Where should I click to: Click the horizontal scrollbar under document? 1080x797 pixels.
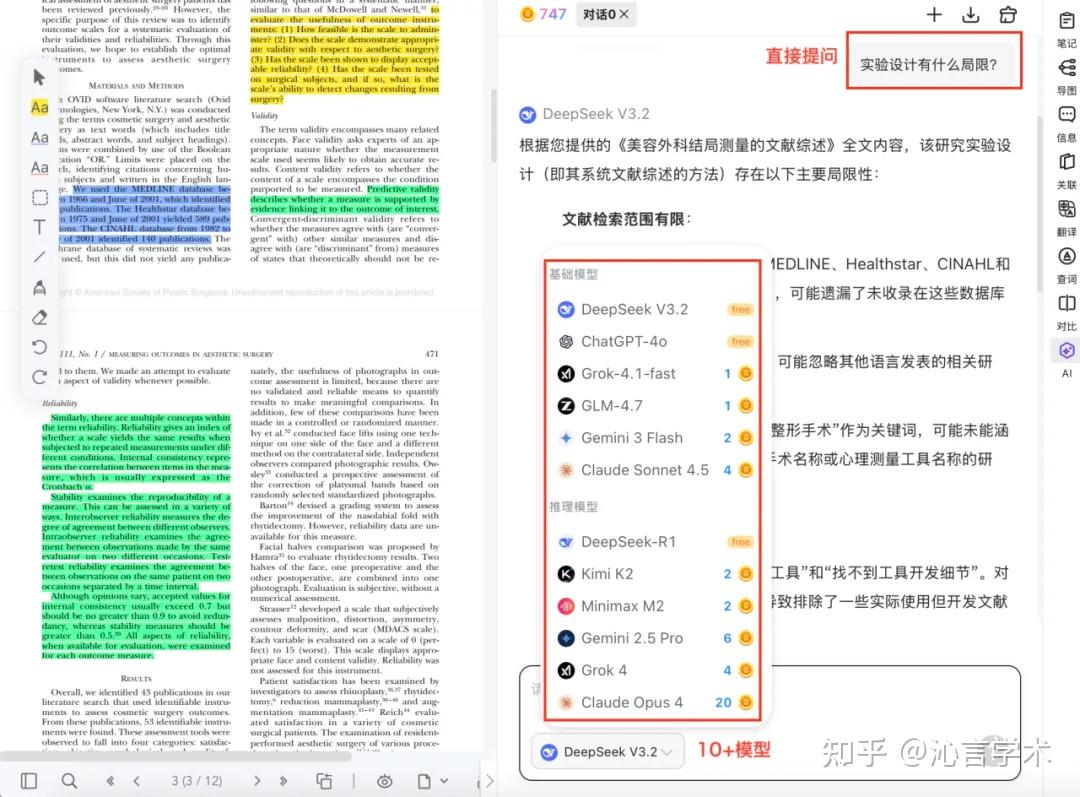tap(176, 756)
